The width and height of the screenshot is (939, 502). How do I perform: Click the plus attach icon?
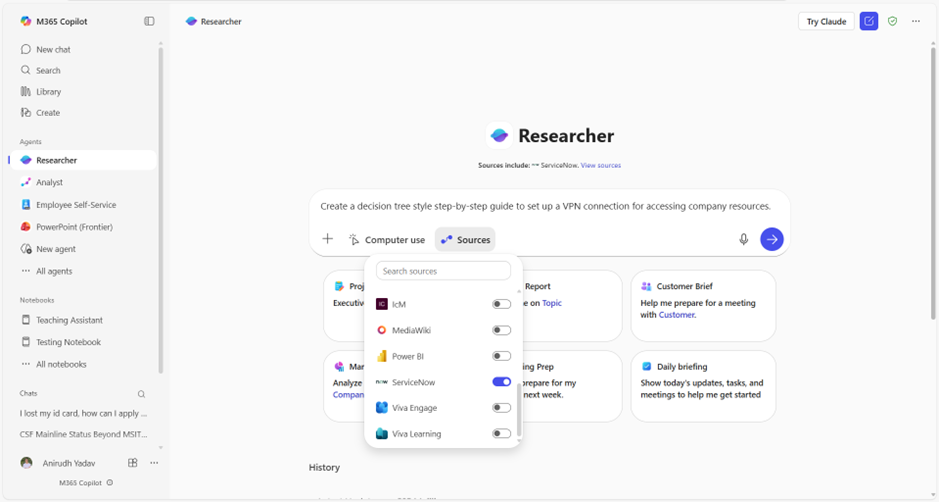click(x=328, y=239)
